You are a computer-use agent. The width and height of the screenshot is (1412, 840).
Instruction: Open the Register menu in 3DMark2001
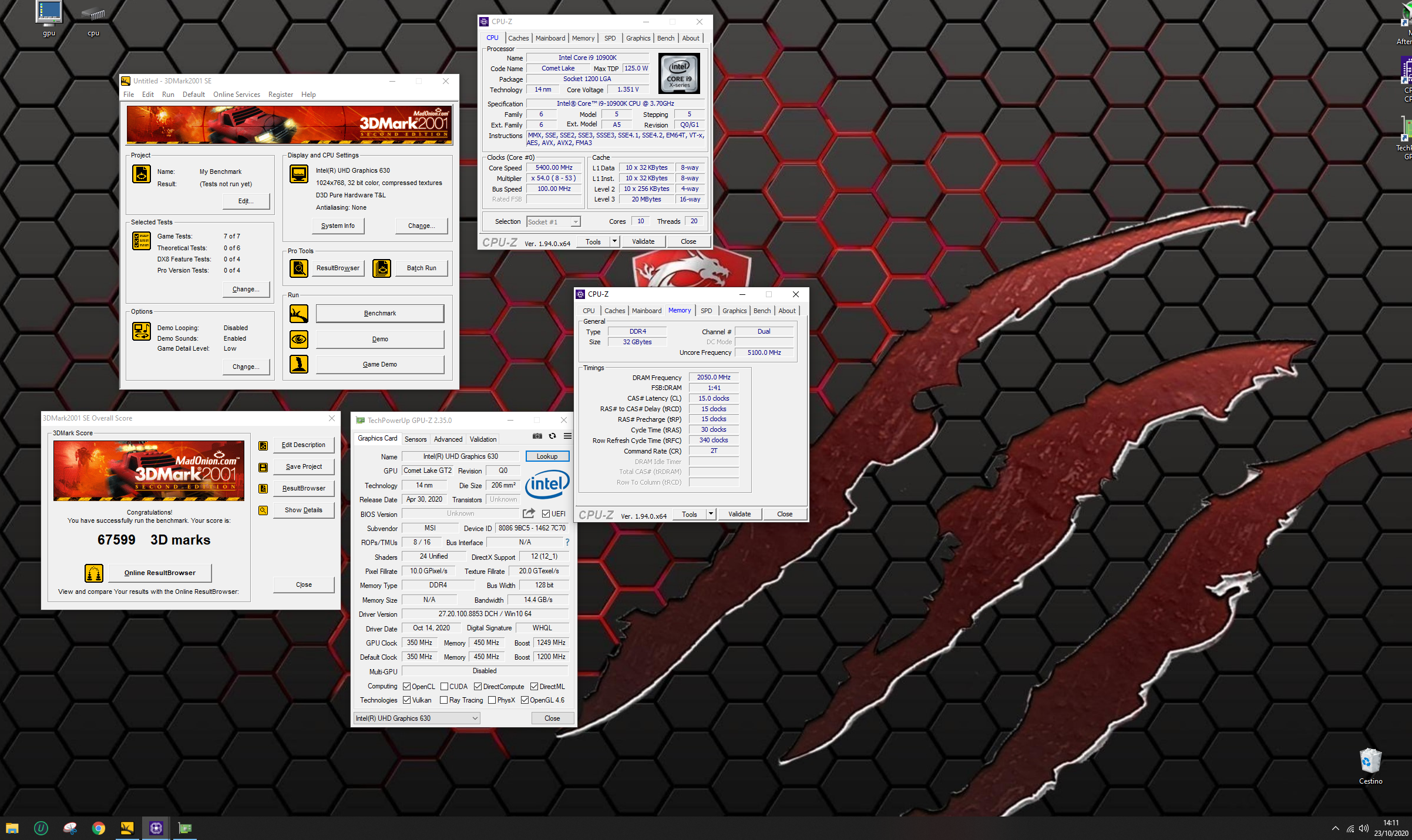(x=280, y=95)
